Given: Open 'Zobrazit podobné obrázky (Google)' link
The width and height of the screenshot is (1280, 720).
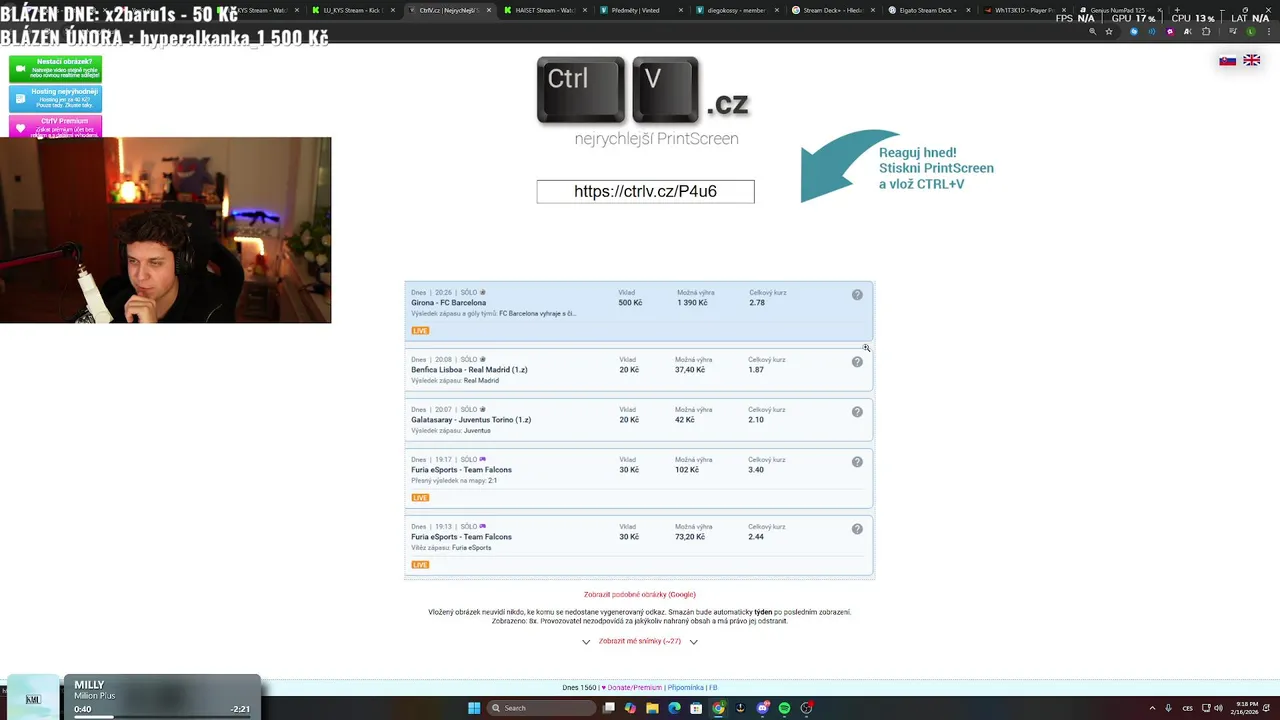Looking at the screenshot, I should tap(640, 594).
